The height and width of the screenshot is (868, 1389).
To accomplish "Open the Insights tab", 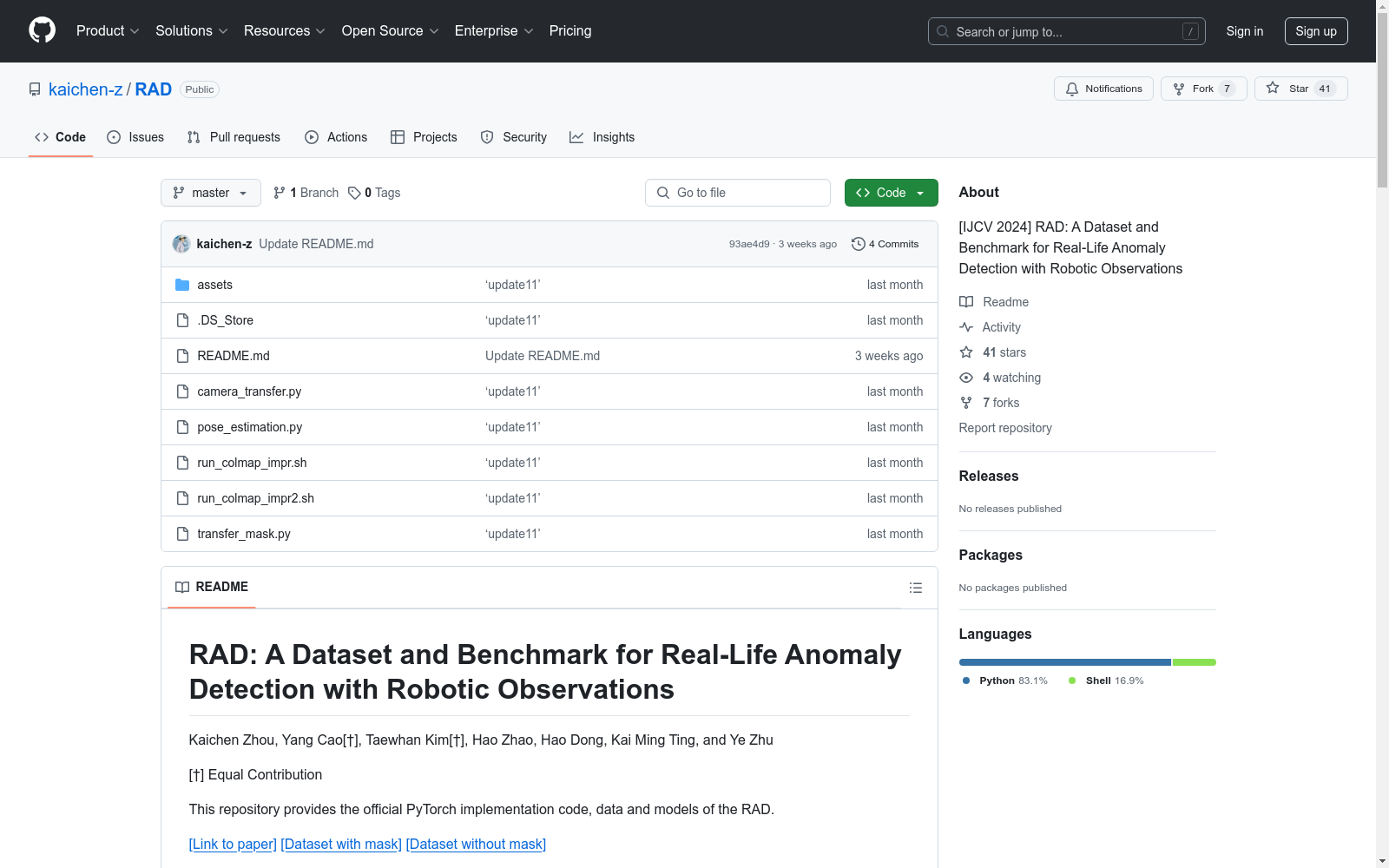I will [602, 137].
